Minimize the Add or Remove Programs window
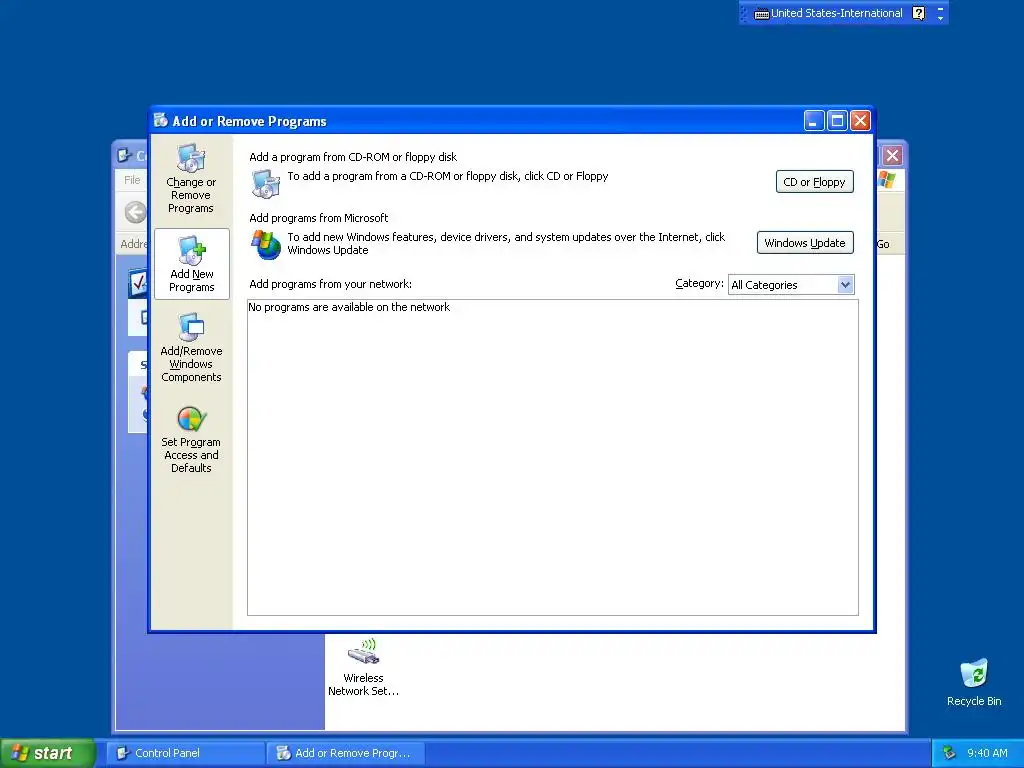1024x768 pixels. point(814,121)
